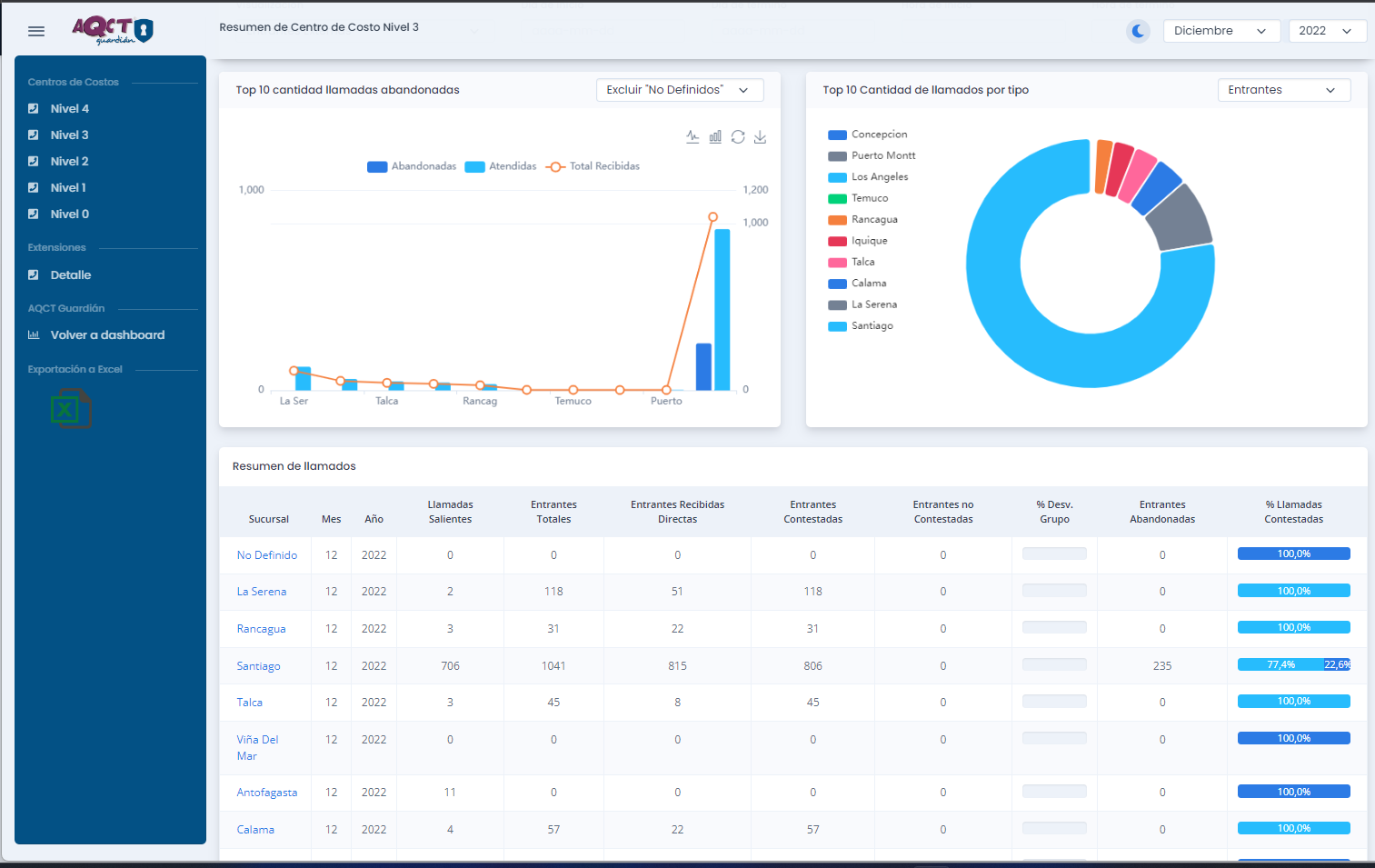The height and width of the screenshot is (868, 1375).
Task: Open the hamburger menu
Action: (36, 31)
